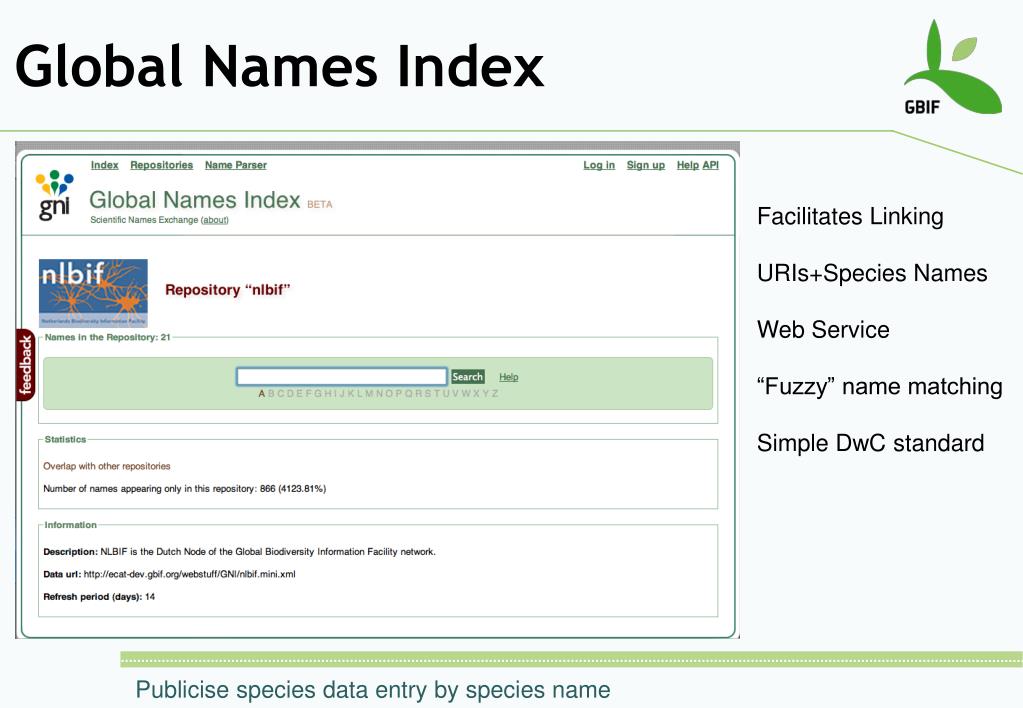This screenshot has width=1023, height=708.
Task: Open the Help link in top navigation
Action: 688,165
